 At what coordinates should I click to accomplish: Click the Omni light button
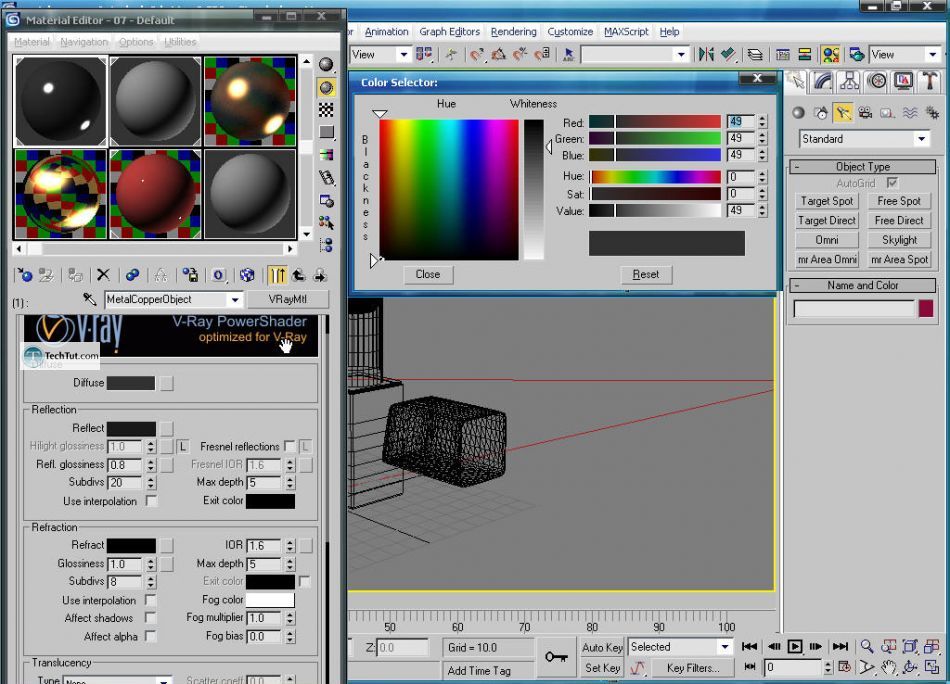tap(827, 240)
